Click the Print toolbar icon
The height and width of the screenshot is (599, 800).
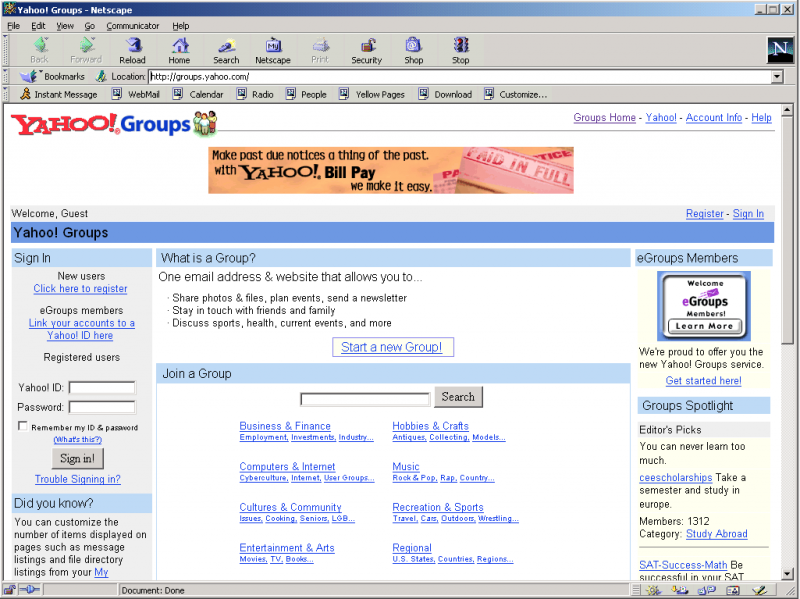point(319,50)
